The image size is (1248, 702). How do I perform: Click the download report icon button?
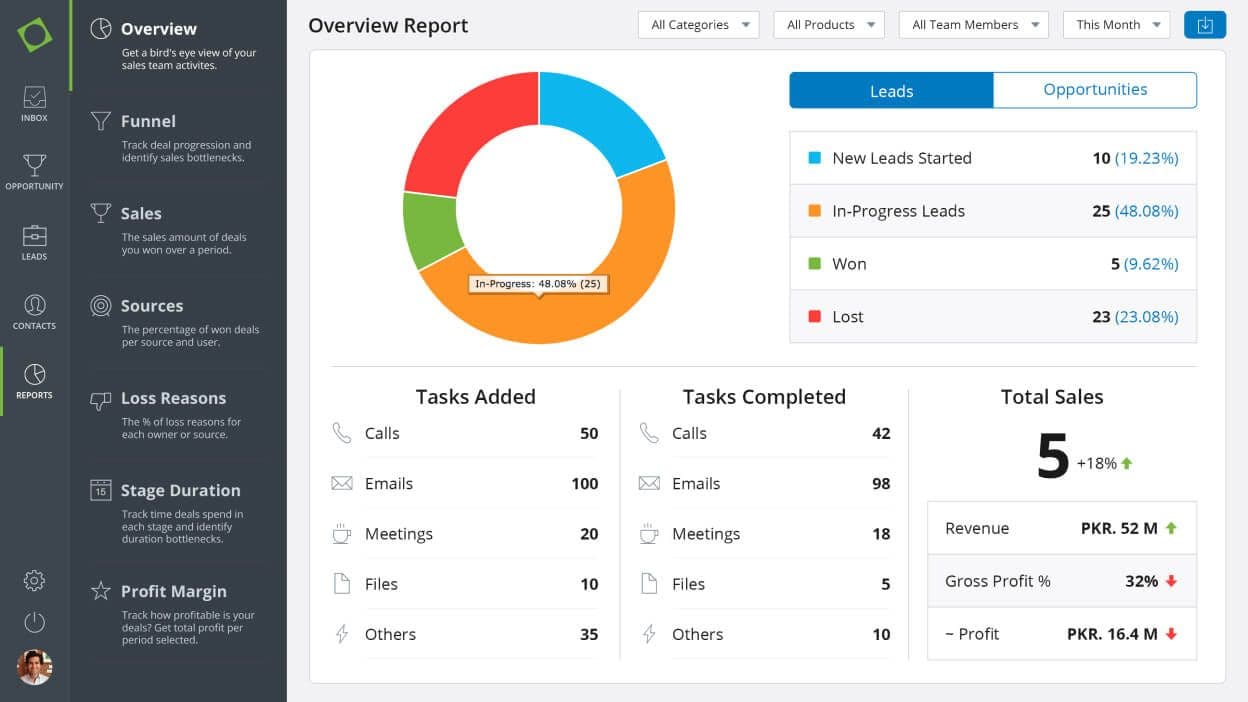1204,25
